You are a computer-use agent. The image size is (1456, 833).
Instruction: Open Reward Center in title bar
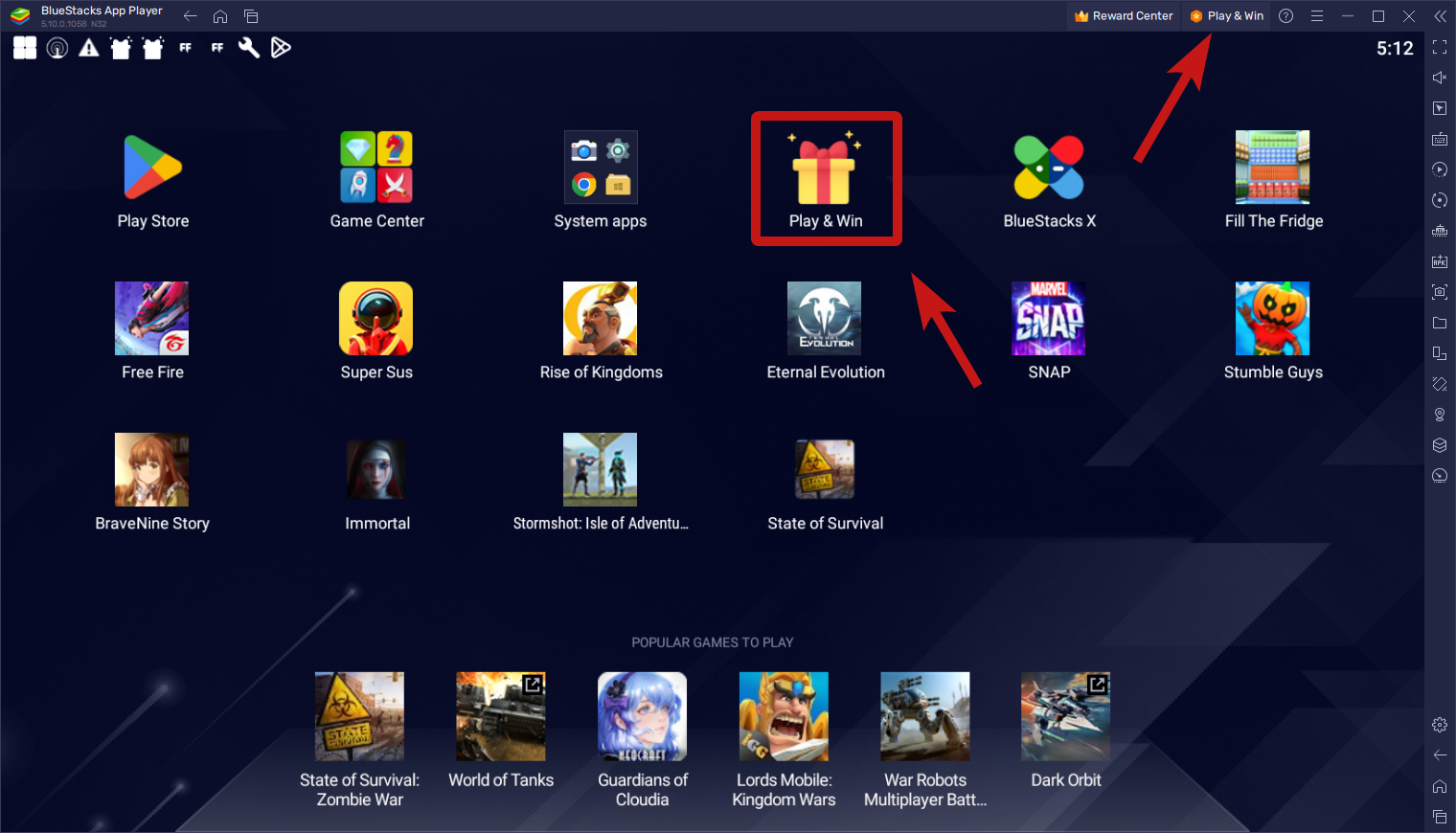(x=1124, y=16)
